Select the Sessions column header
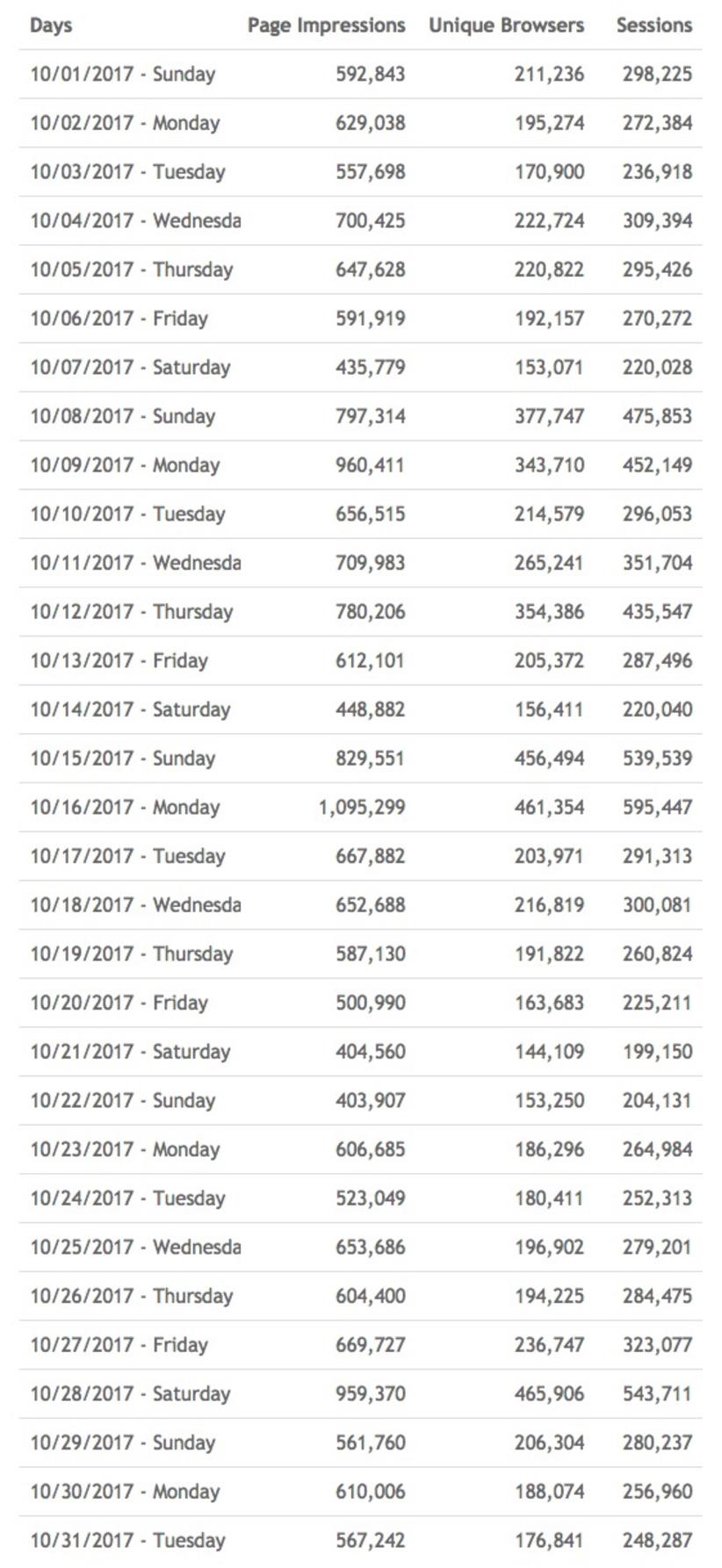The height and width of the screenshot is (1568, 722). tap(653, 25)
